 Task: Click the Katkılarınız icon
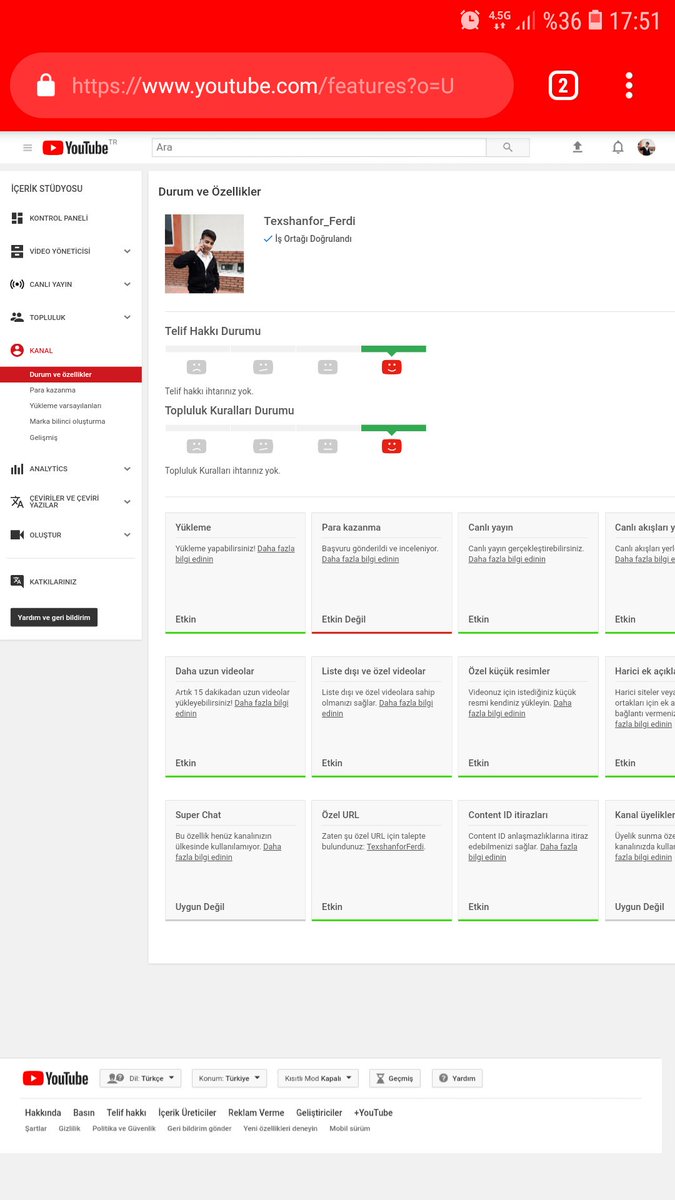tap(17, 582)
